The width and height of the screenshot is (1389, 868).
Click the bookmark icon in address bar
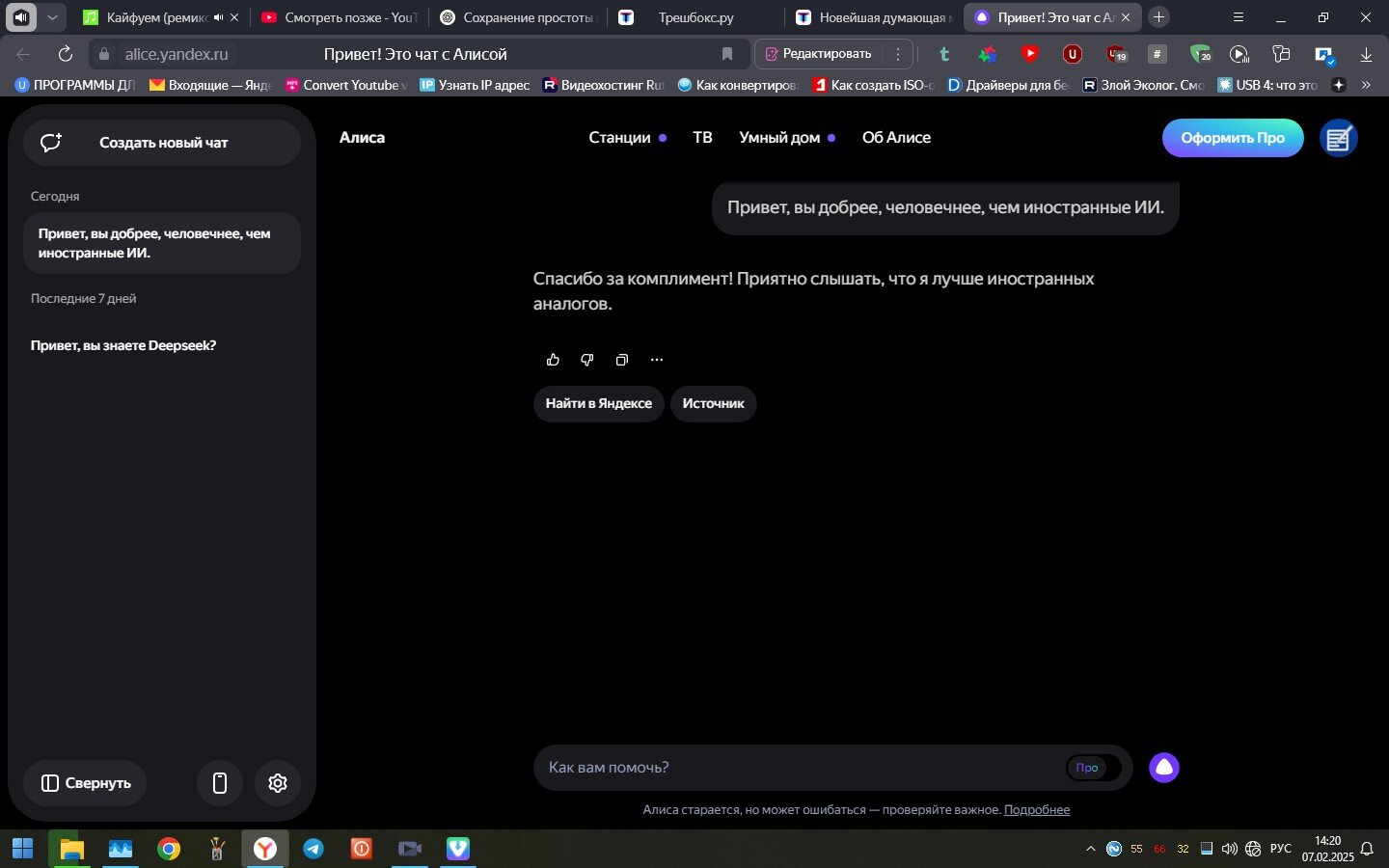[727, 54]
